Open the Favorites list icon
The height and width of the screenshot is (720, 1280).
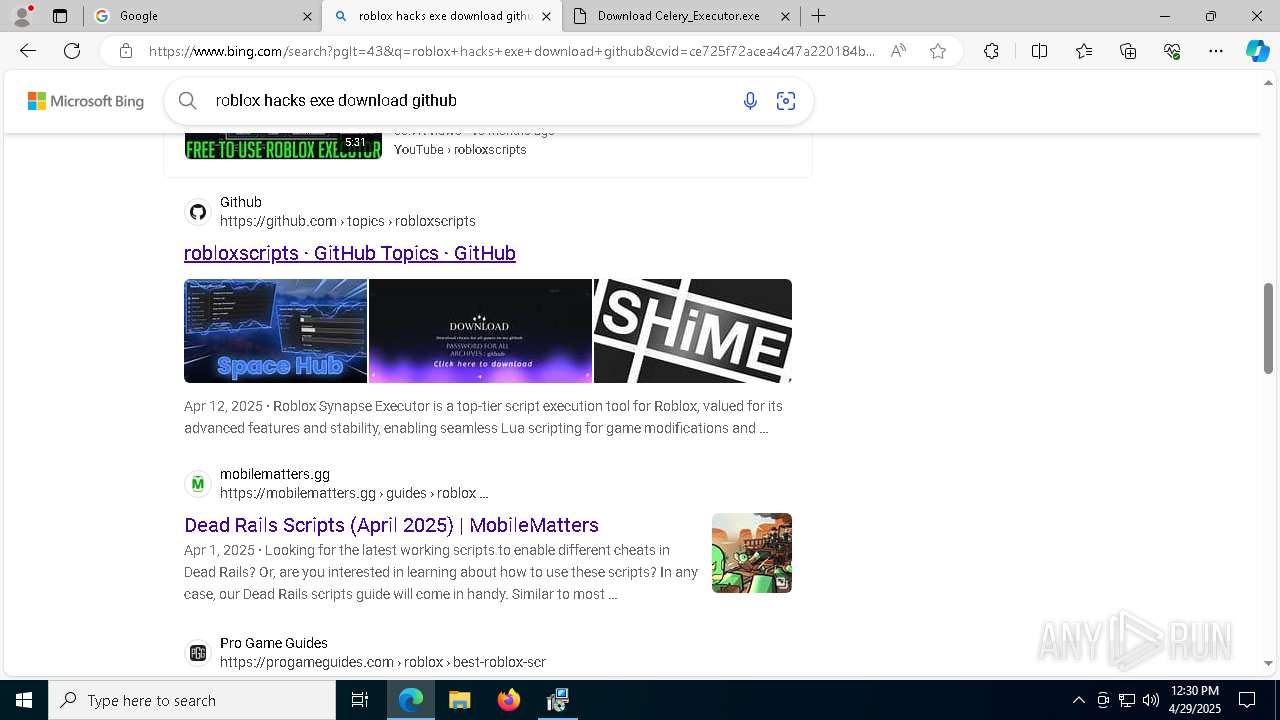click(1084, 51)
